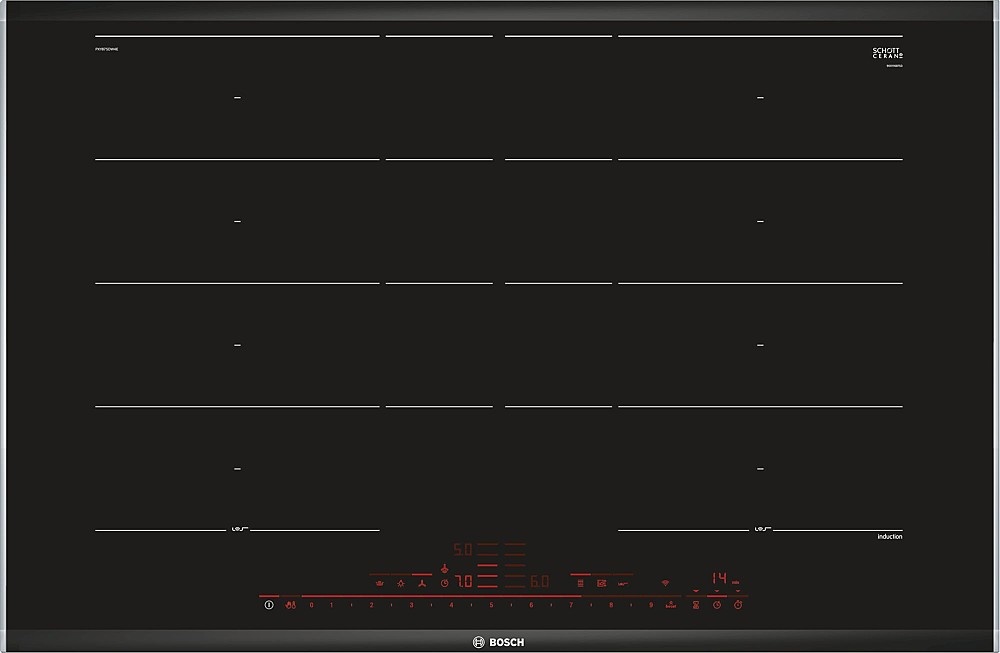Activate the boost function
Viewport: 1000px width, 653px height.
click(669, 605)
